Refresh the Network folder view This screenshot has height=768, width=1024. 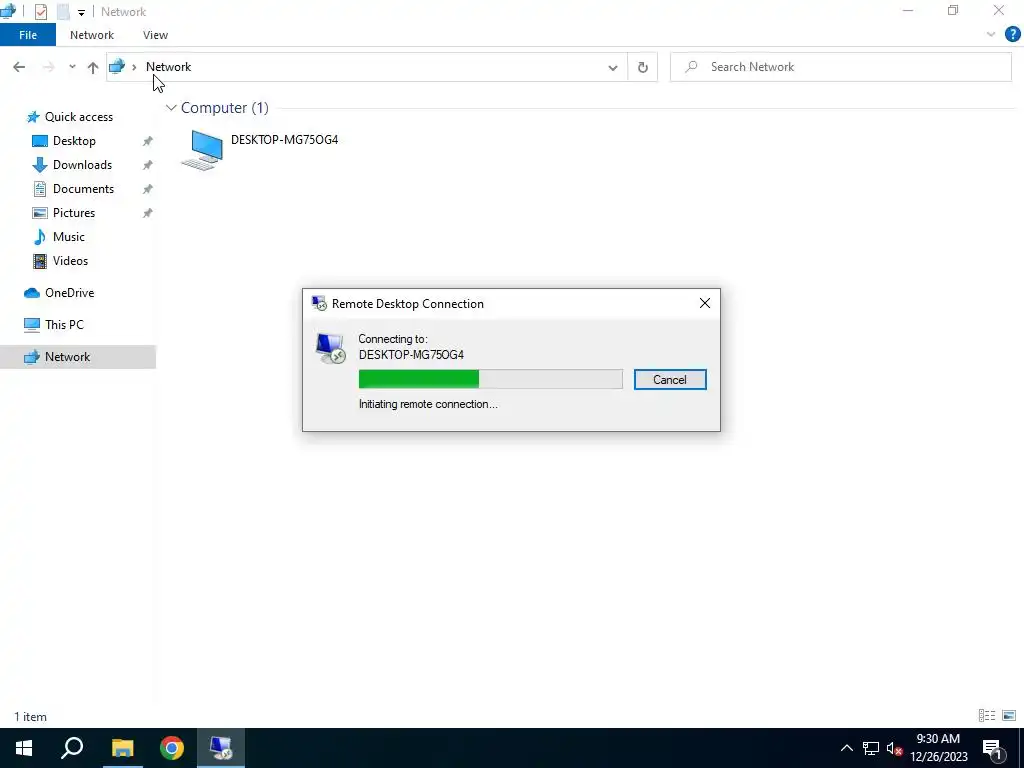[x=643, y=67]
